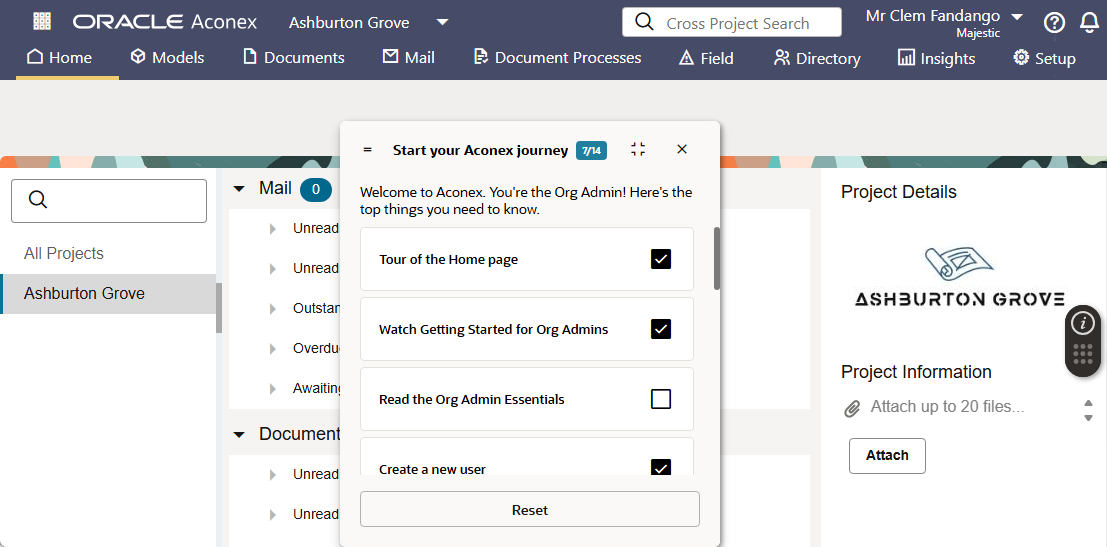Click the Cross Project Search field
The width and height of the screenshot is (1107, 547).
pos(731,23)
